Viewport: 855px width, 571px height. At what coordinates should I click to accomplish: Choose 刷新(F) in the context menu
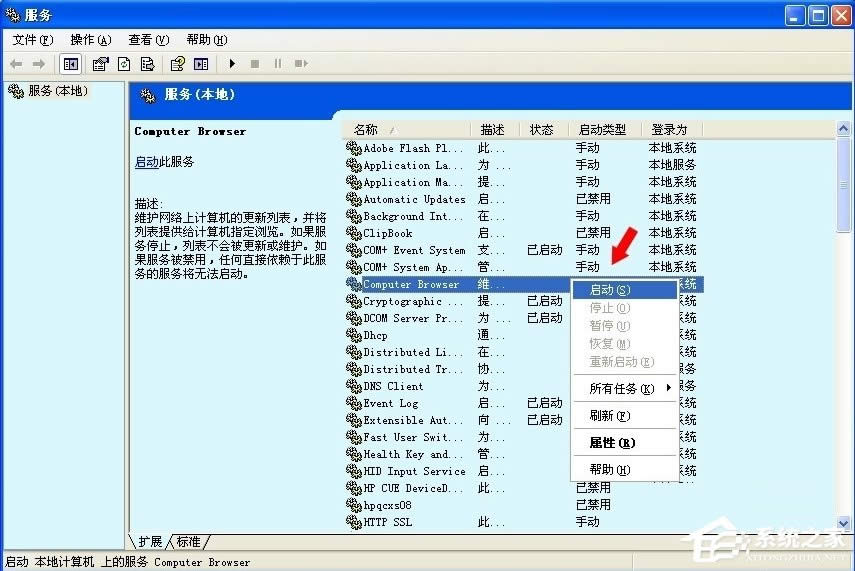(x=624, y=416)
